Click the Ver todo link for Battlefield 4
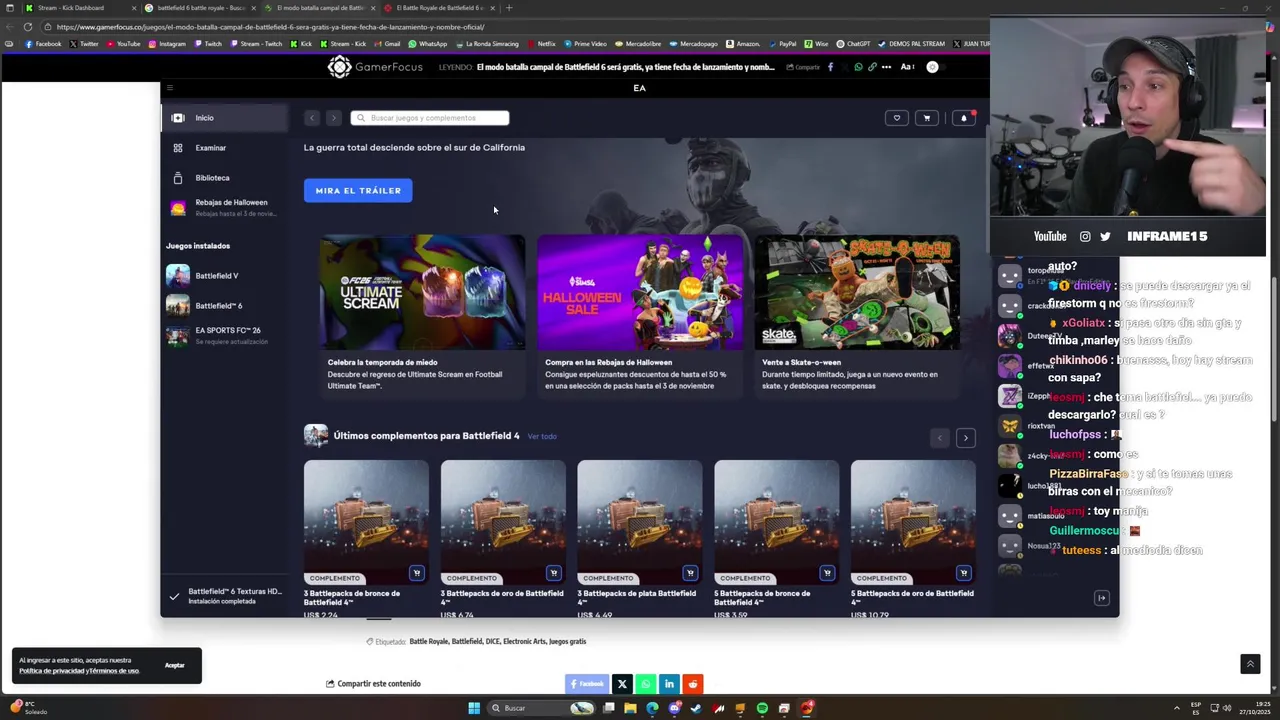 [542, 436]
